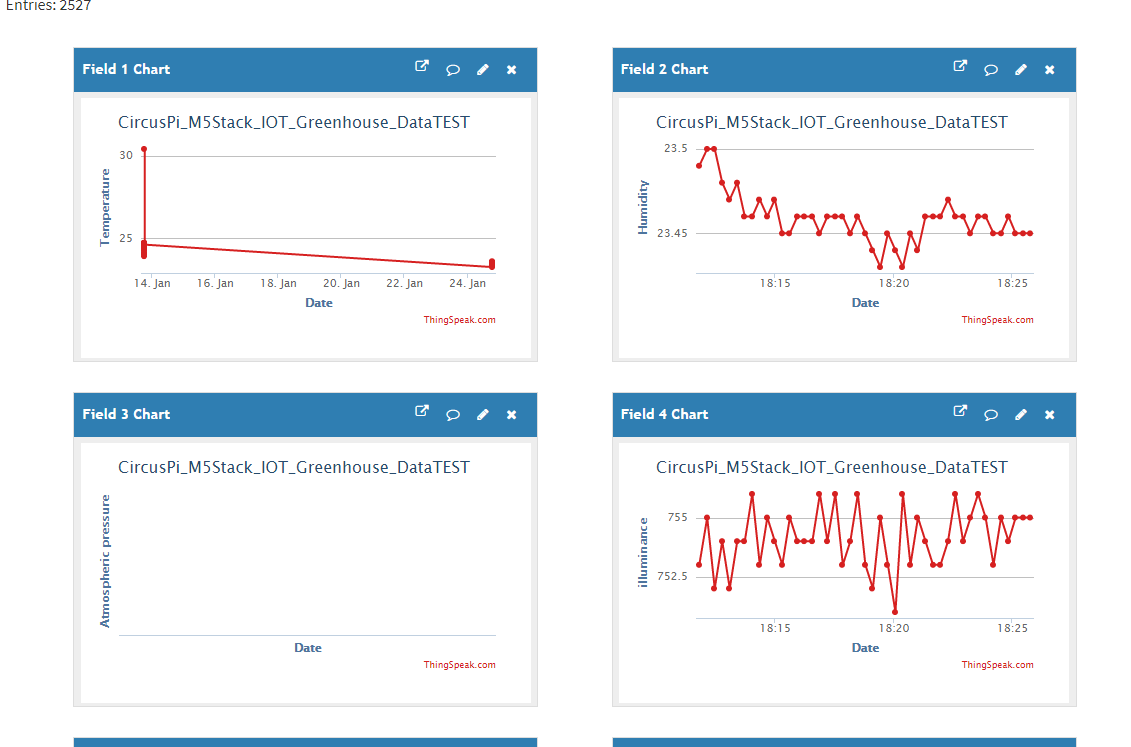Edit Field 4 Chart with pencil icon
Viewport: 1131px width, 747px height.
(x=1021, y=415)
